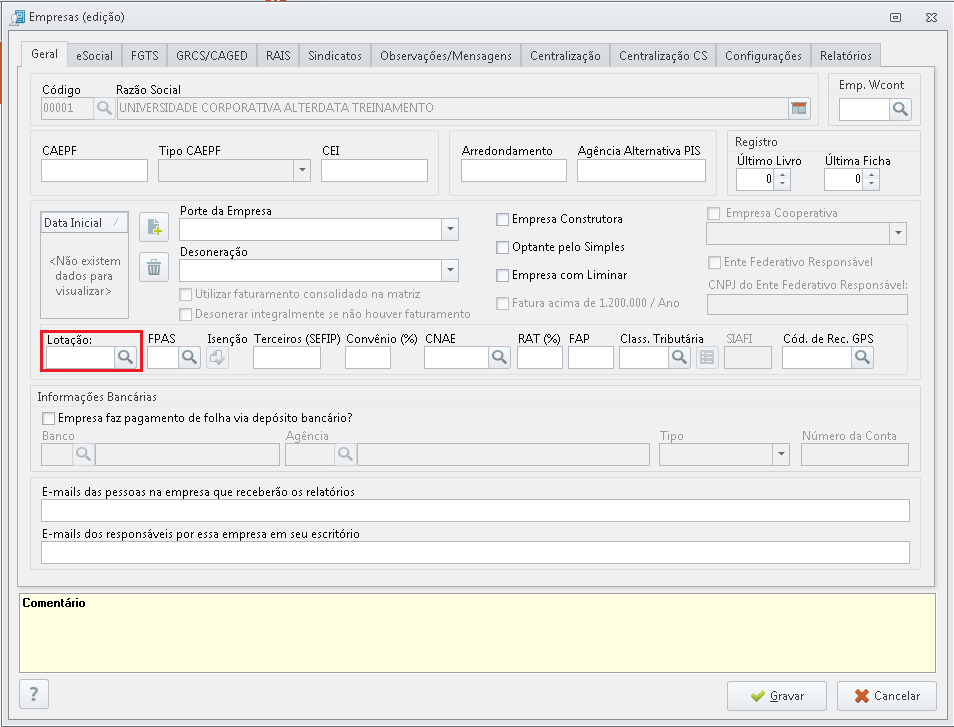
Task: Open the Class. Tributária lookup
Action: coord(679,357)
